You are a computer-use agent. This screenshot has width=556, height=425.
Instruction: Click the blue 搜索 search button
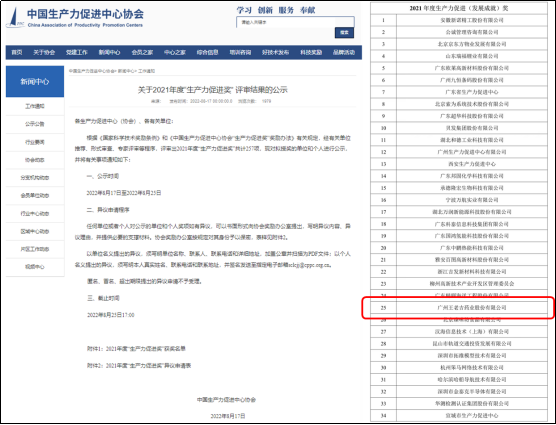pyautogui.click(x=344, y=33)
